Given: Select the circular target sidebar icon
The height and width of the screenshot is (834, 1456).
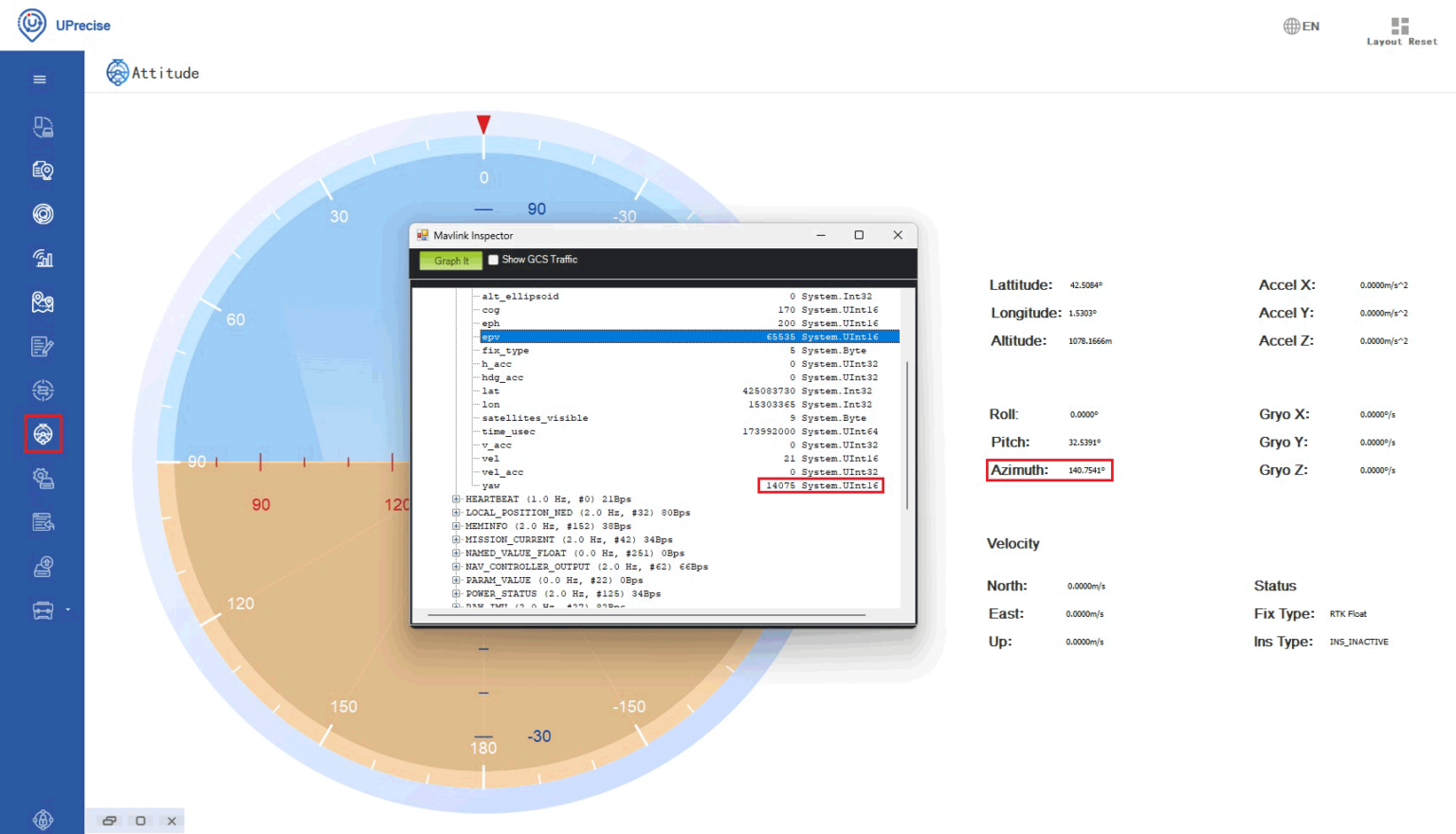Looking at the screenshot, I should [43, 213].
